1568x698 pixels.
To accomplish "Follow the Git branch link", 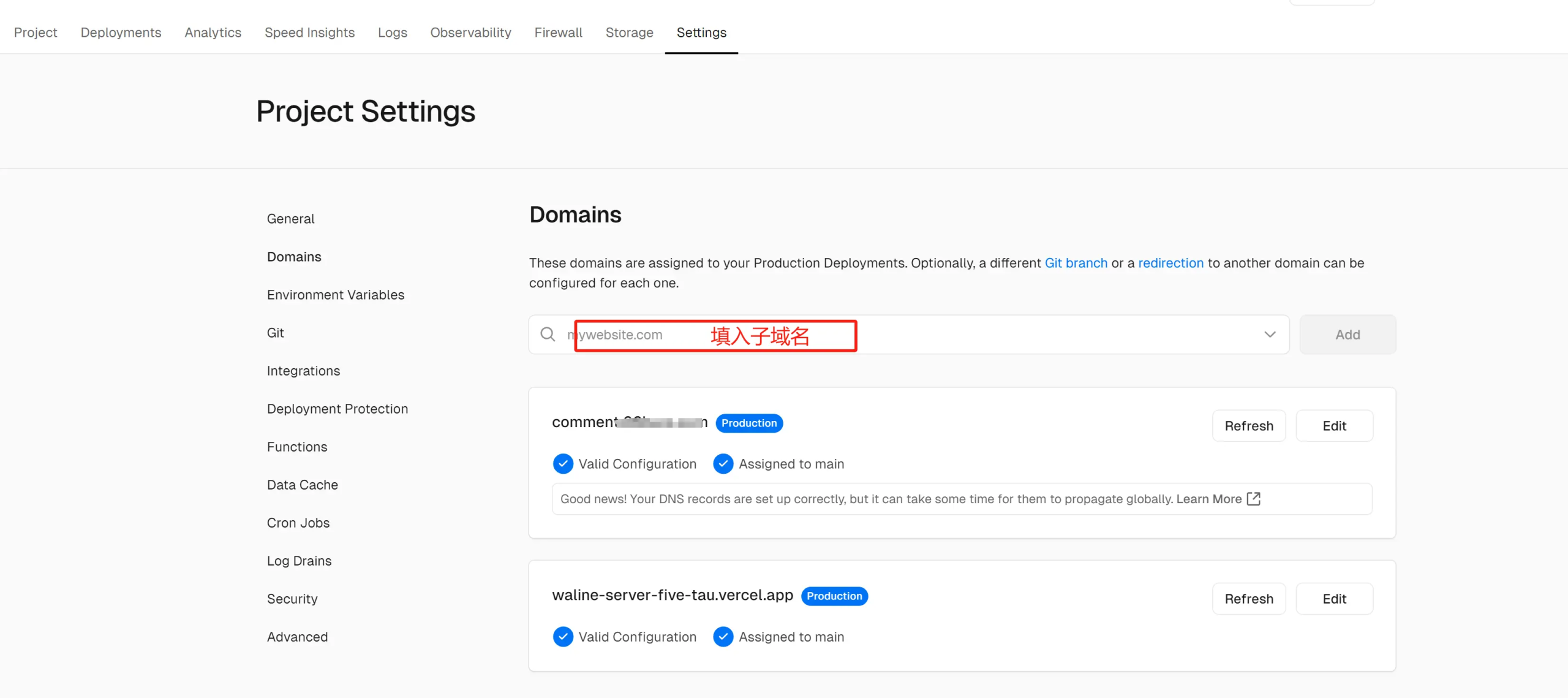I will click(x=1076, y=263).
